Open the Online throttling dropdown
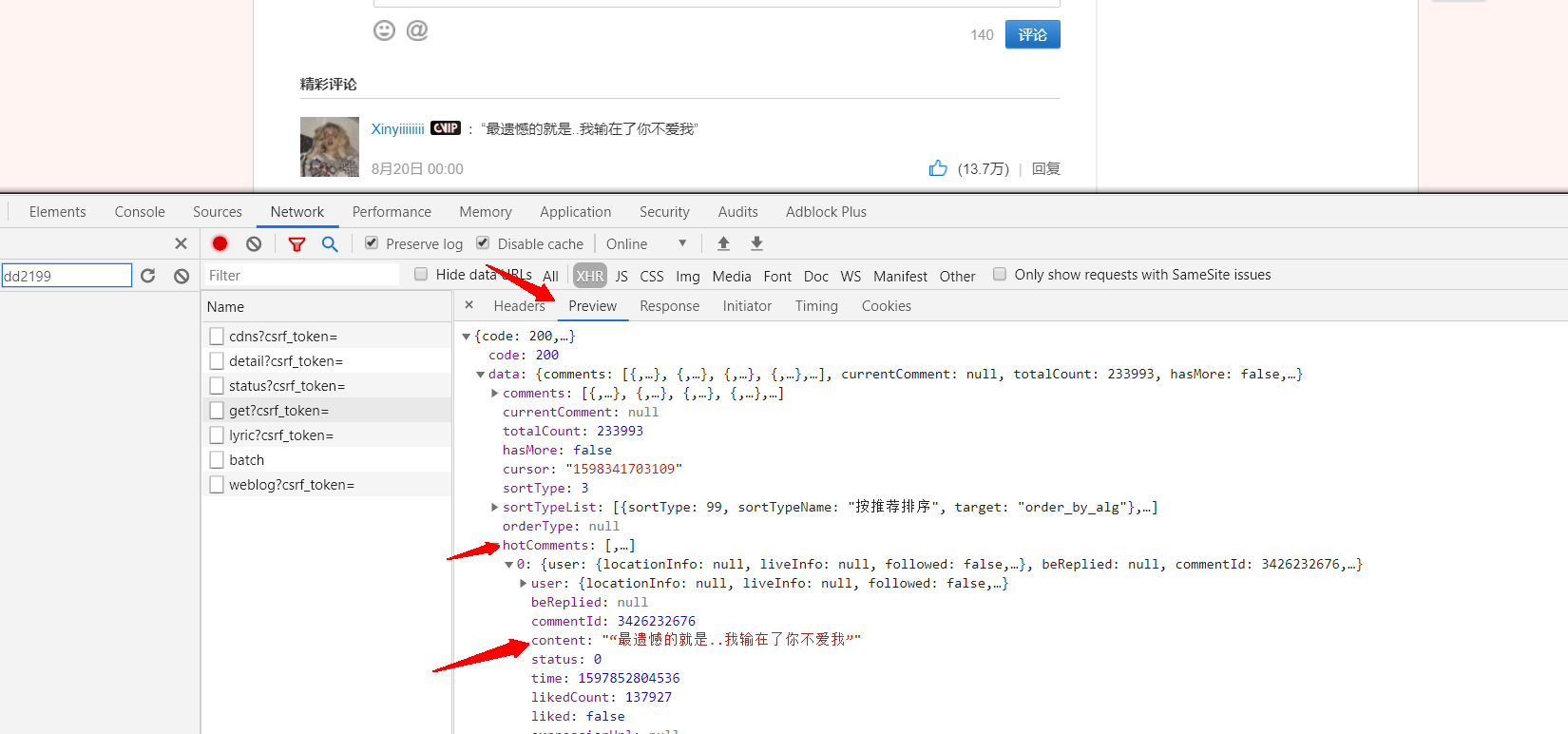The height and width of the screenshot is (734, 1568). point(646,244)
